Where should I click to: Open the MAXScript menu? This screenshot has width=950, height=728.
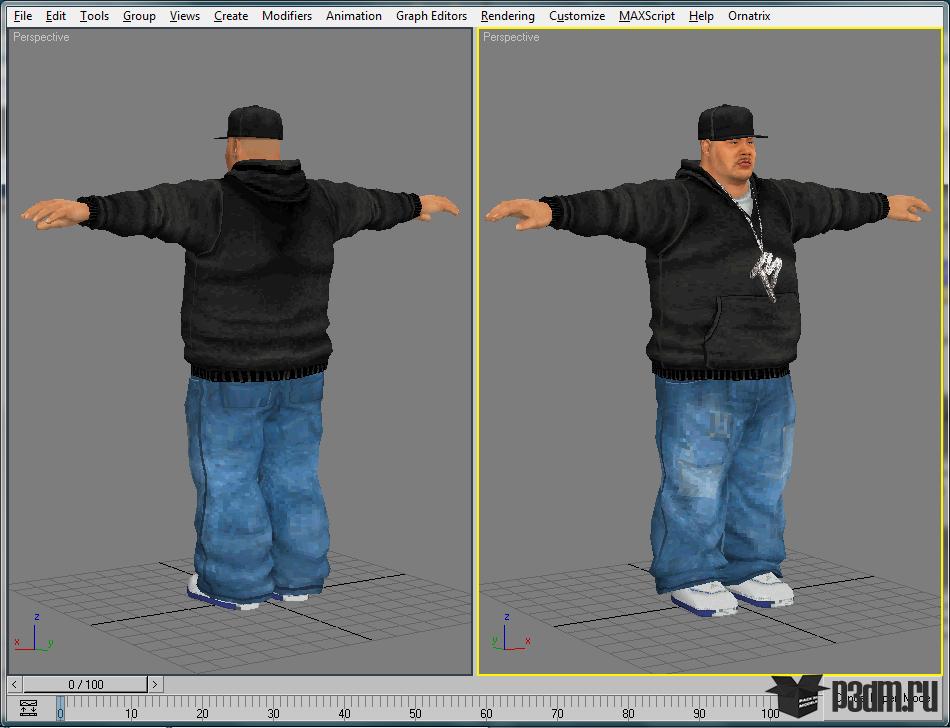646,16
